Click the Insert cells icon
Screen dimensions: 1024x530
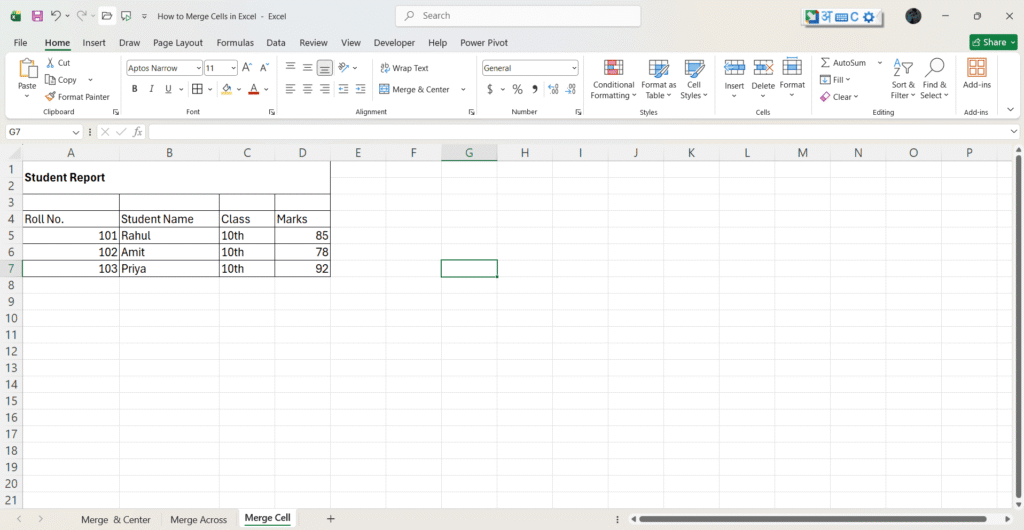point(734,67)
